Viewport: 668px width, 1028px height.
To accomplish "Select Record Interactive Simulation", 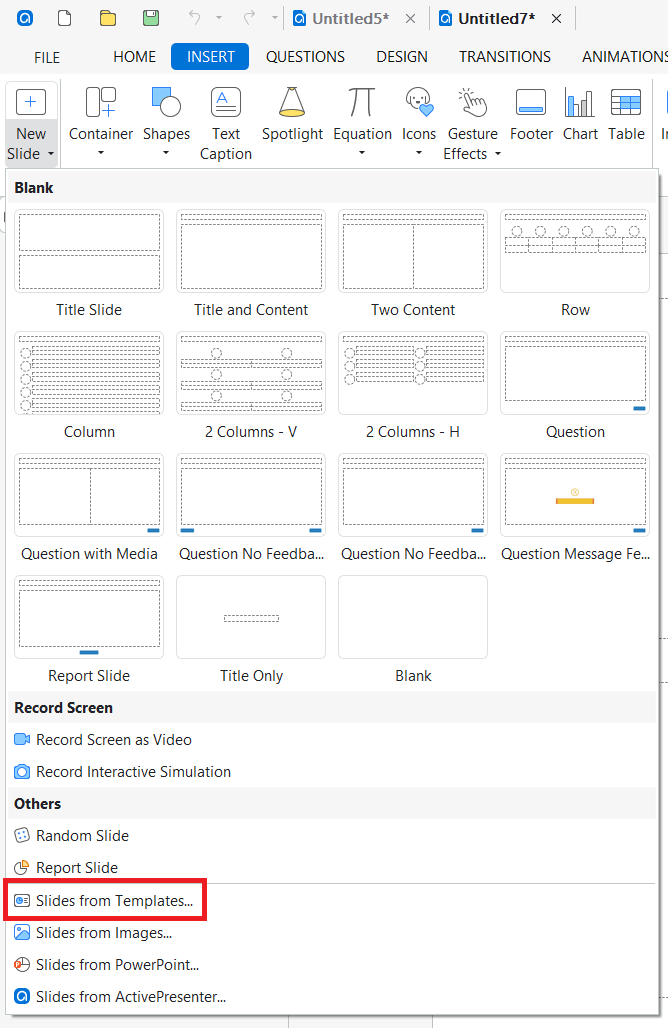I will [331, 772].
